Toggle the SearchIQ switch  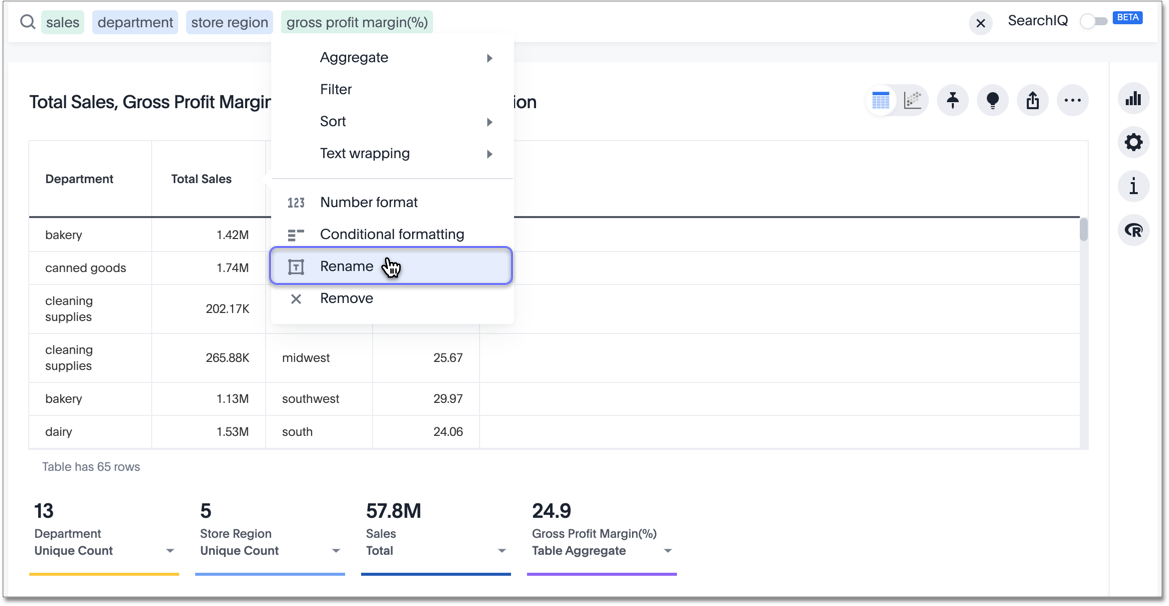click(x=1093, y=21)
